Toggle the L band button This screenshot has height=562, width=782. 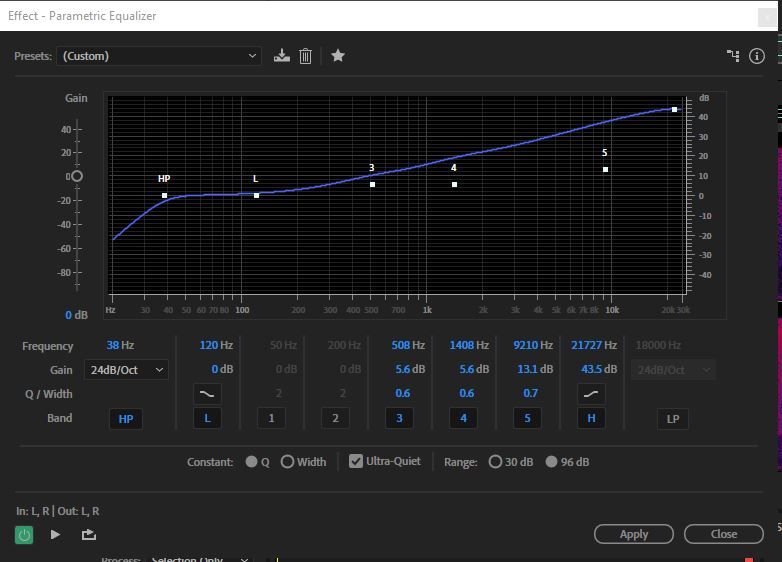pos(207,418)
